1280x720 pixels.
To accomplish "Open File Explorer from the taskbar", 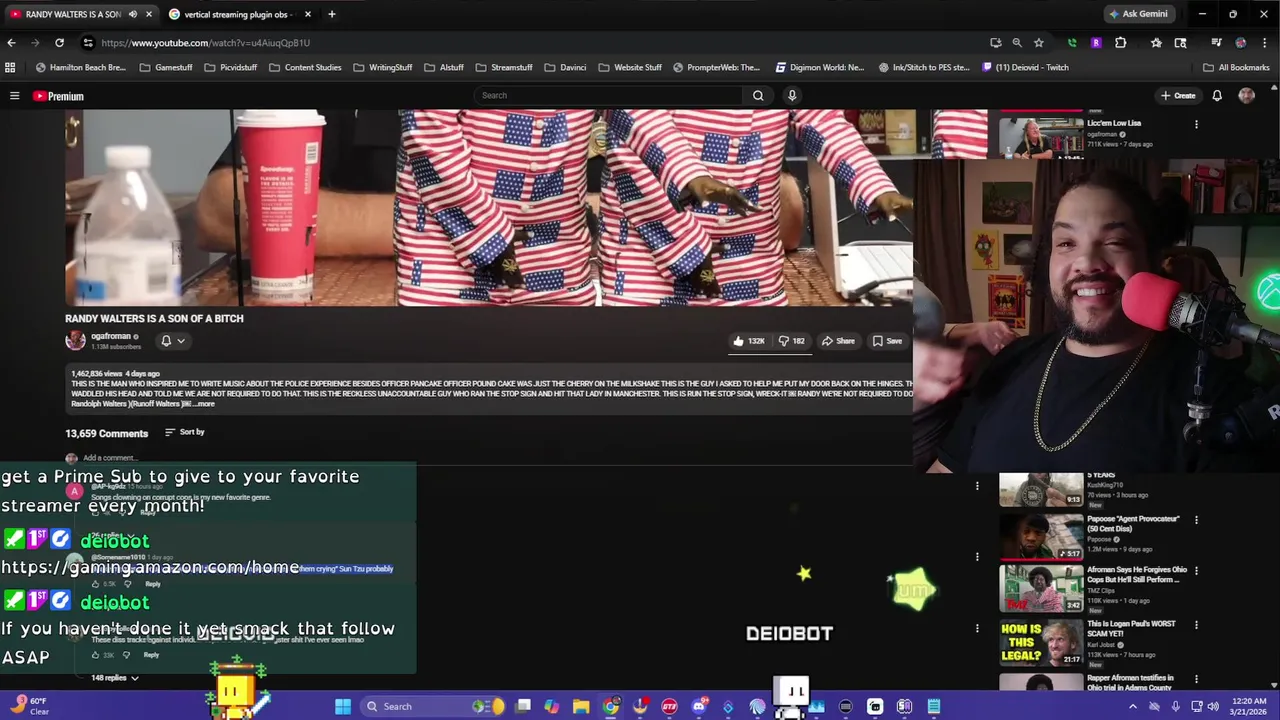I will click(x=581, y=707).
